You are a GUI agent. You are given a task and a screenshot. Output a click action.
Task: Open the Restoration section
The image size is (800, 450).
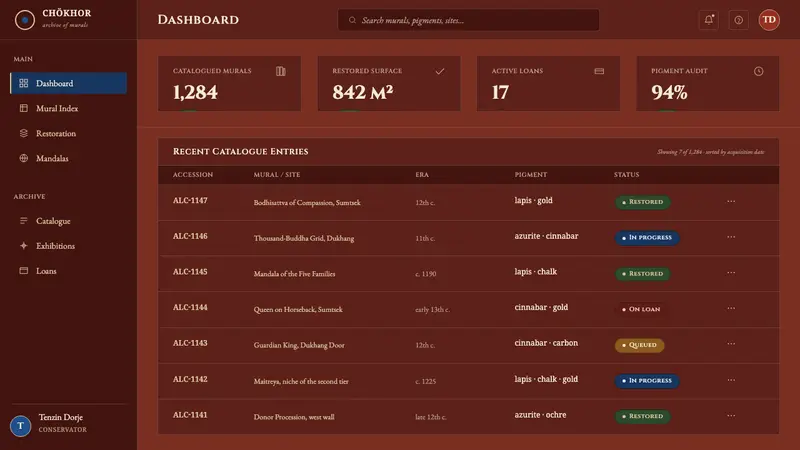coord(68,133)
